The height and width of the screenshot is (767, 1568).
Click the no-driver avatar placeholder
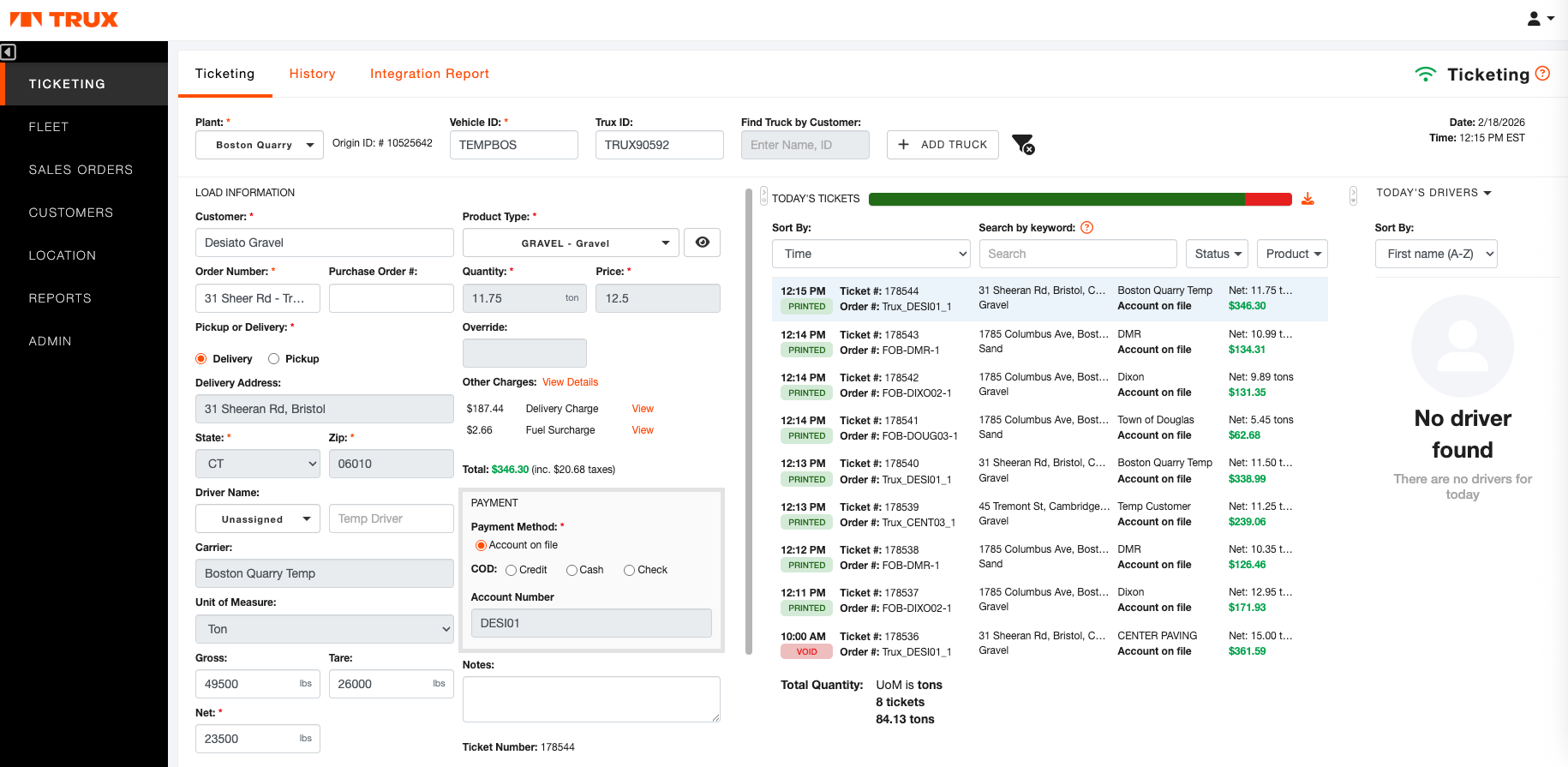point(1463,346)
